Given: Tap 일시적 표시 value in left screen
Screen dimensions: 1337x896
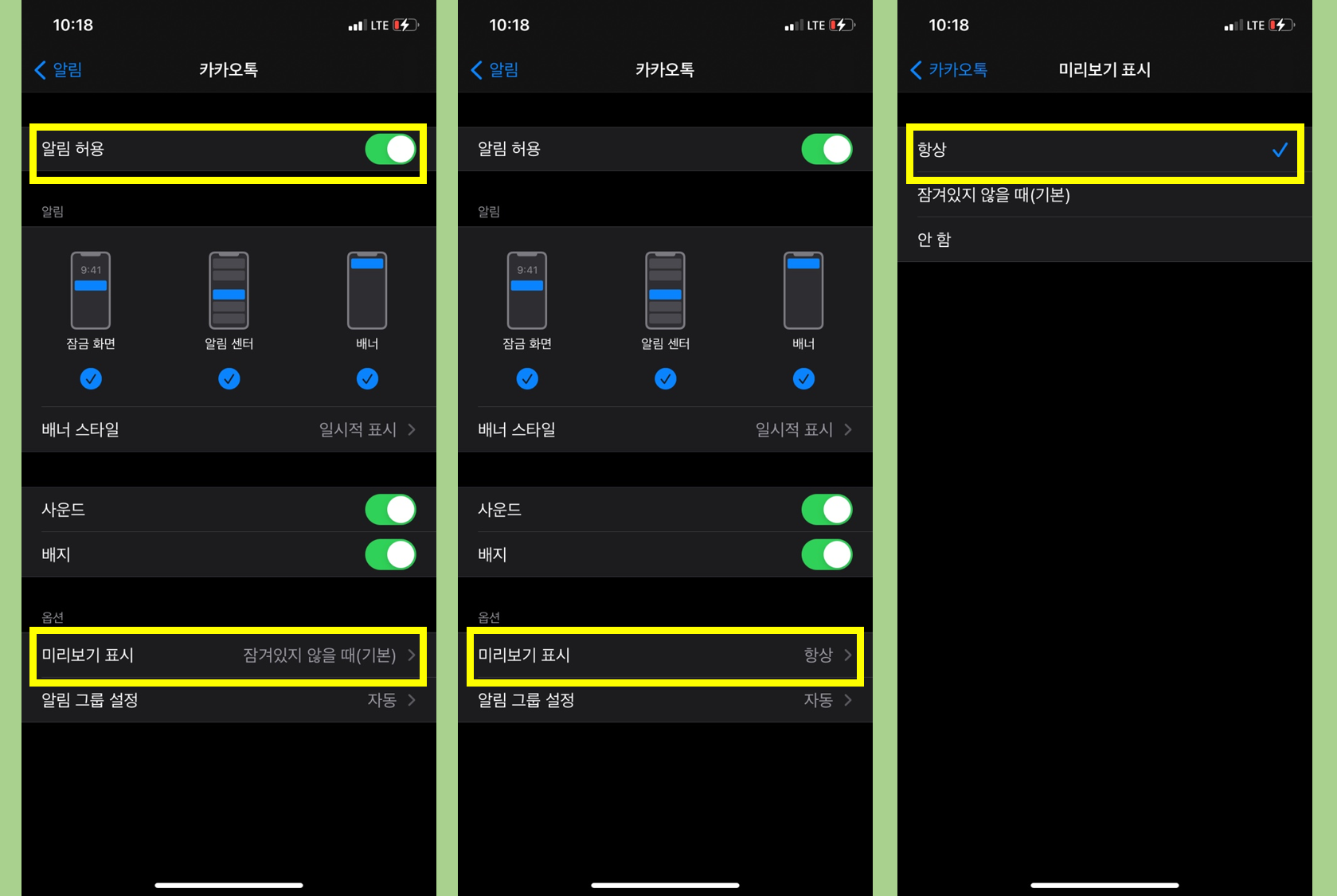Looking at the screenshot, I should point(358,429).
